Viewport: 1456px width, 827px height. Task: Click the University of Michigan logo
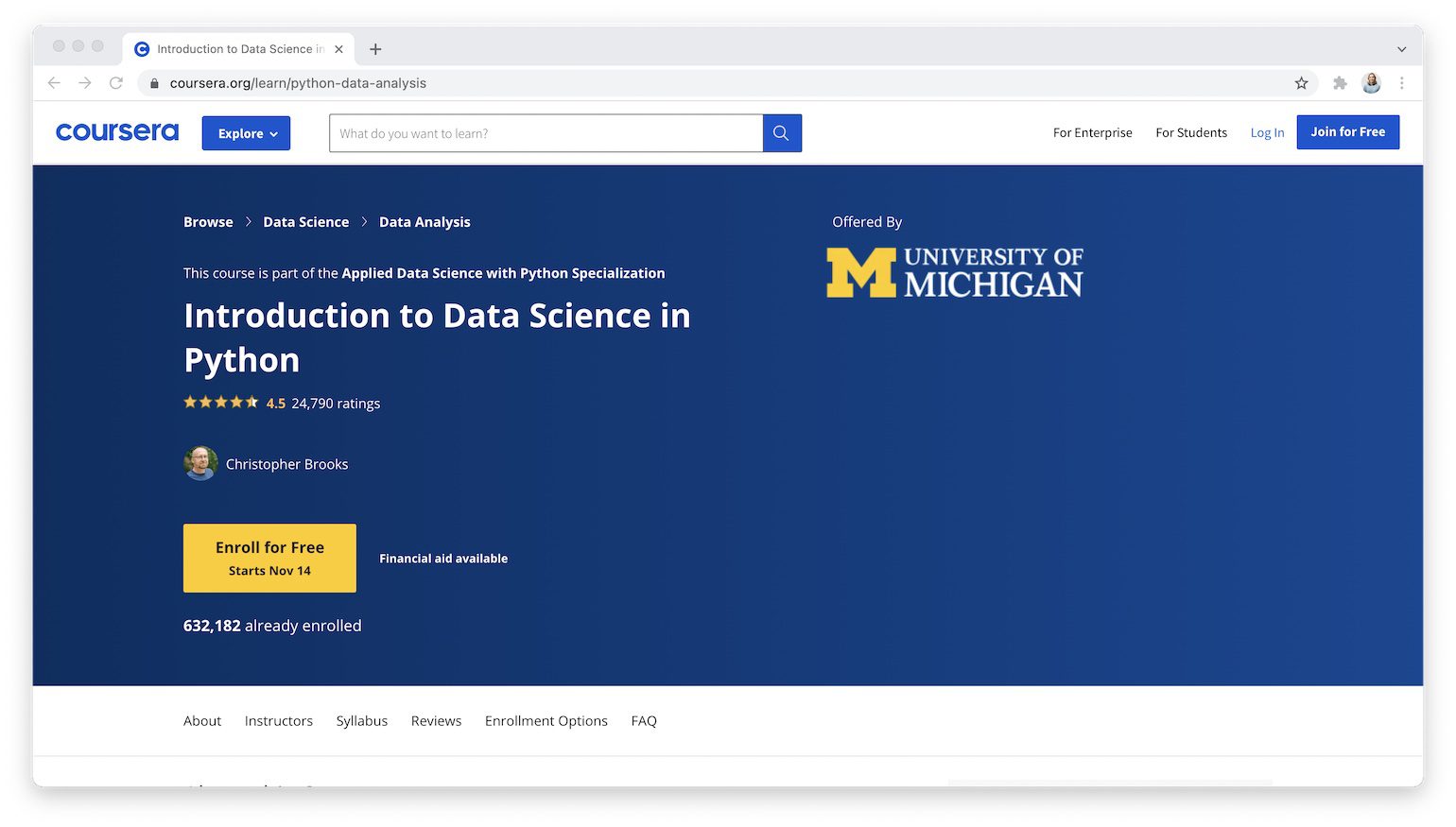click(953, 271)
